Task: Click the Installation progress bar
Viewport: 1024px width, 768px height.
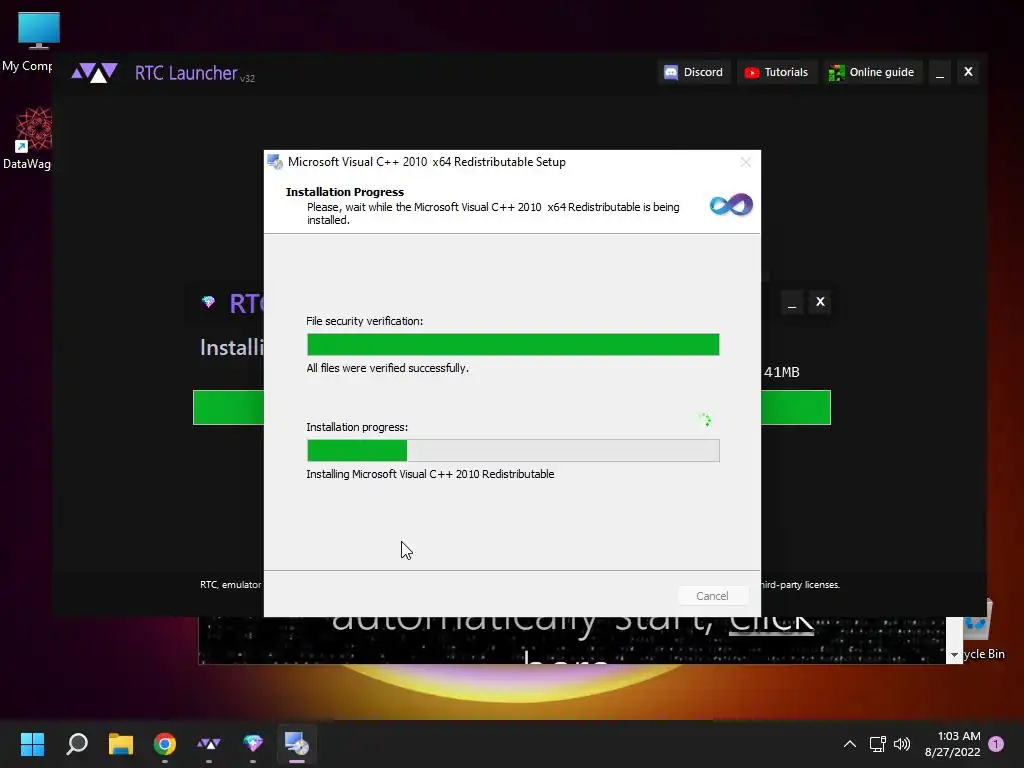Action: tap(513, 450)
